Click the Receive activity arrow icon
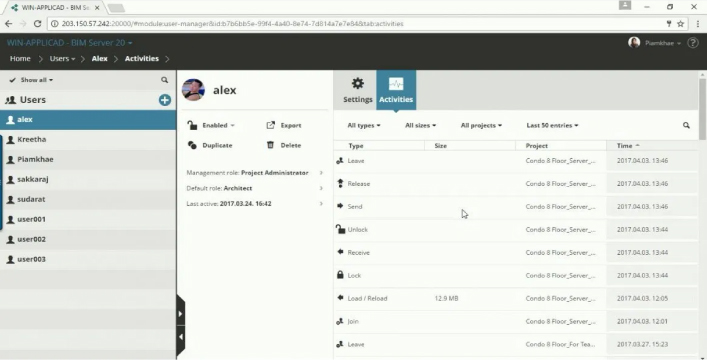This screenshot has height=360, width=707. tap(340, 252)
